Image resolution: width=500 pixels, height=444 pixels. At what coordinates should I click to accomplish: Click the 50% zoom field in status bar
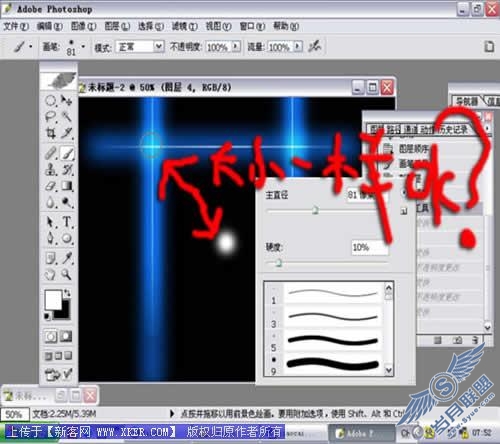tap(15, 414)
